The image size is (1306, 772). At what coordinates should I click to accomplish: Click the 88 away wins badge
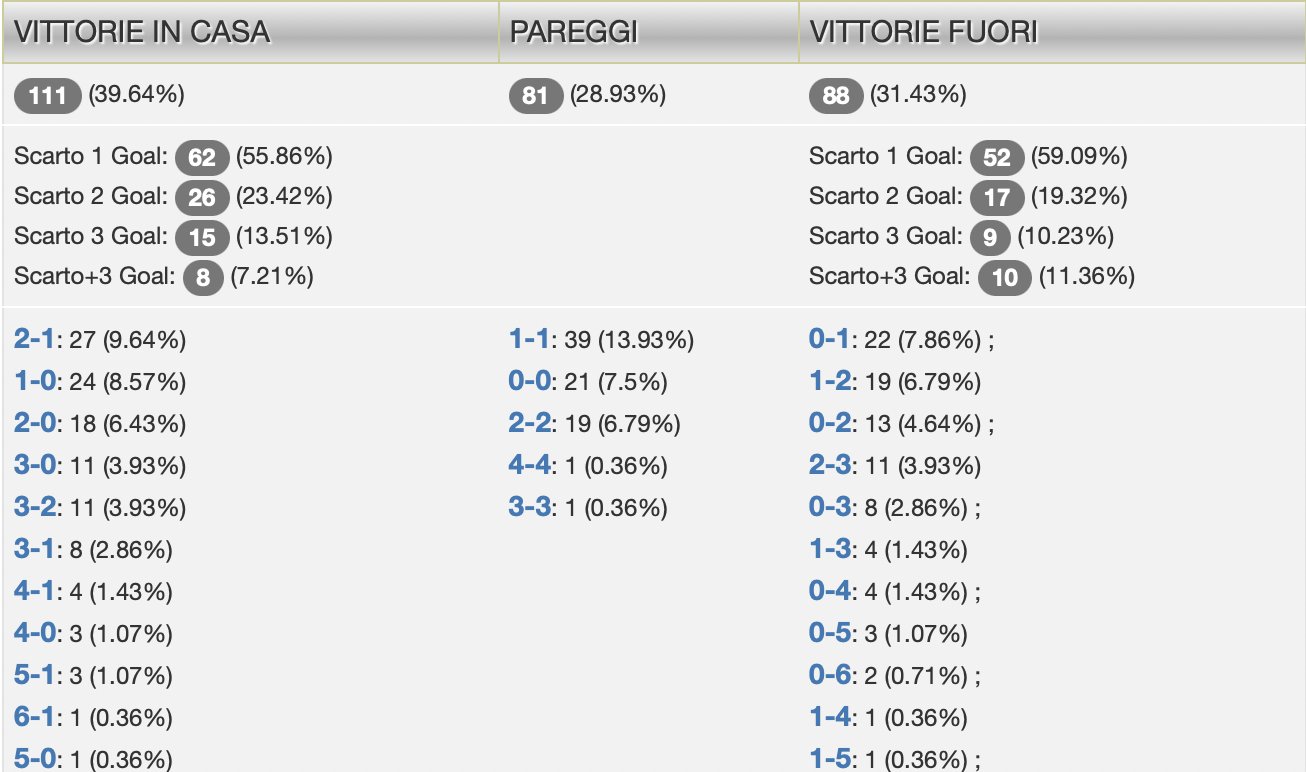tap(835, 96)
